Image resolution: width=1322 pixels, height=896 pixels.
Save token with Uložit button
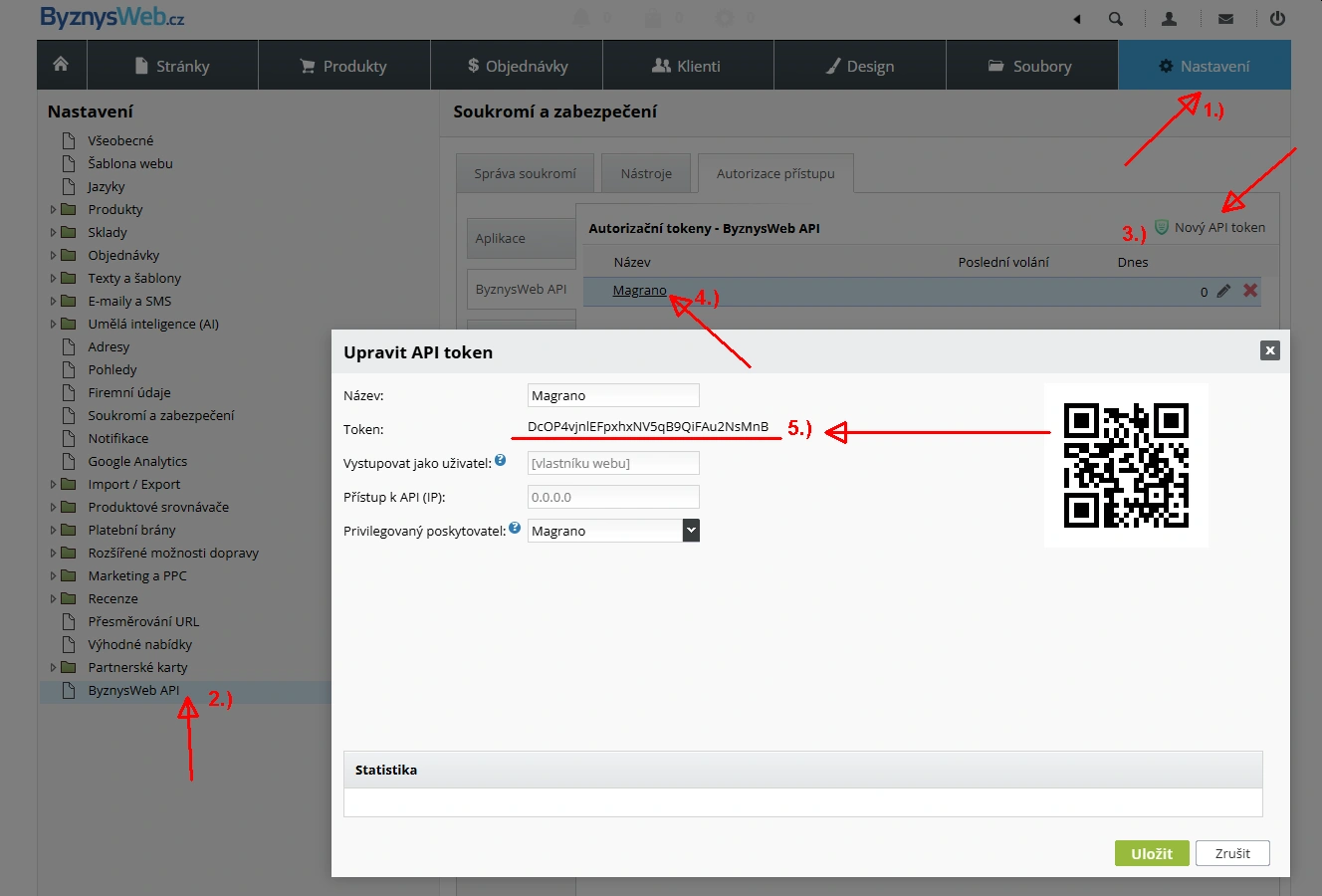(x=1152, y=853)
